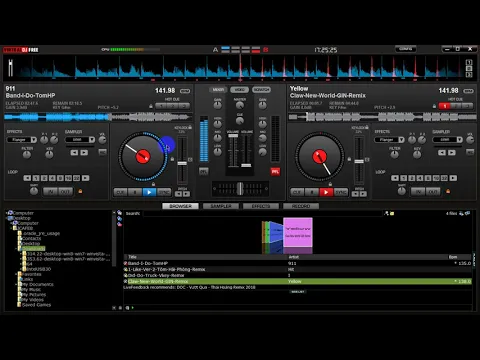Open right deck Flanger effect dropdown
Screen dimensions: 480x360
point(401,140)
